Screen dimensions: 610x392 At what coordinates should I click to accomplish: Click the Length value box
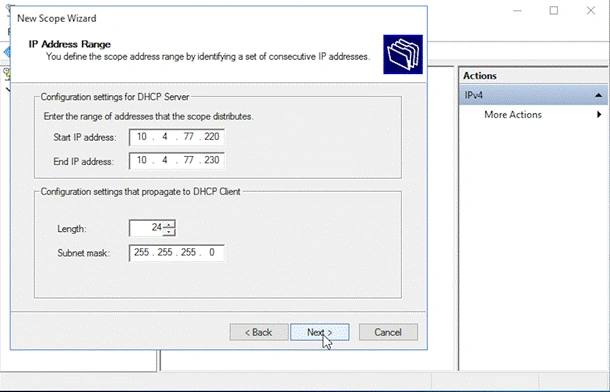click(146, 228)
